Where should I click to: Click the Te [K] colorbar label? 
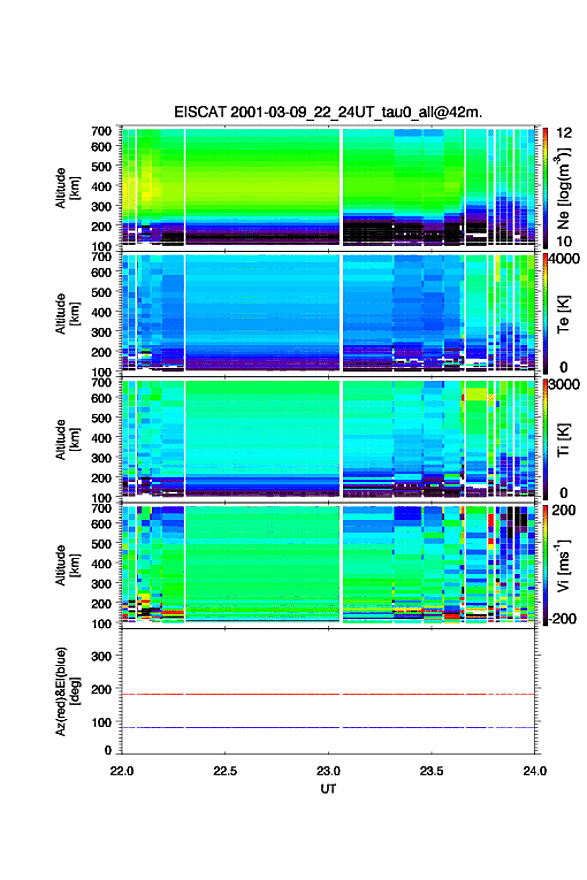(x=563, y=314)
